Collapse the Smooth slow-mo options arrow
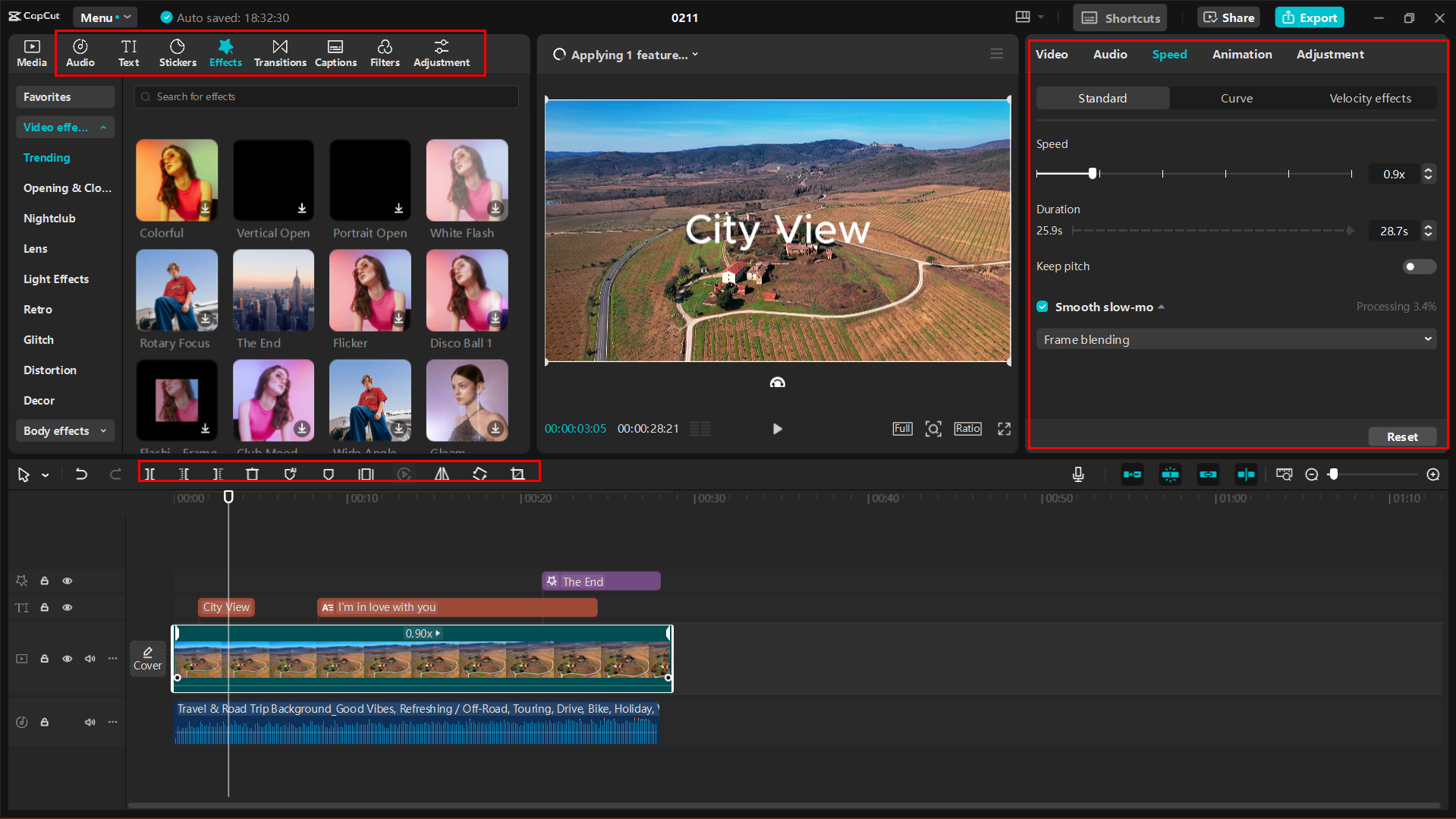This screenshot has width=1456, height=819. click(1161, 307)
